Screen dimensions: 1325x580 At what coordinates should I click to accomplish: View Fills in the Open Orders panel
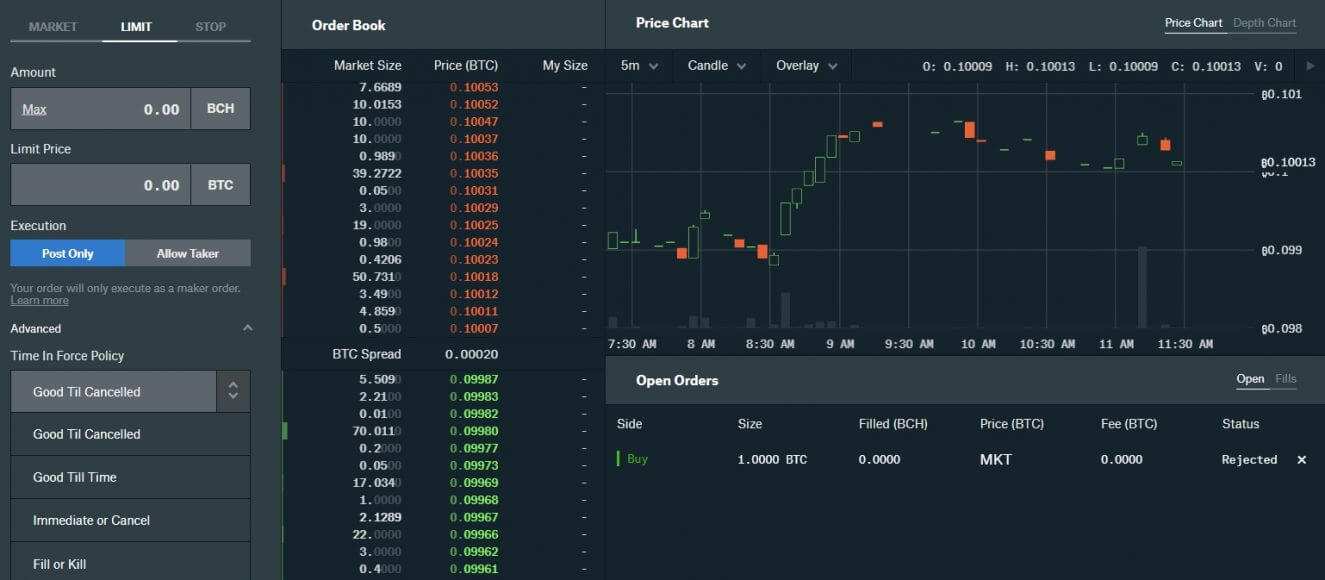tap(1285, 379)
